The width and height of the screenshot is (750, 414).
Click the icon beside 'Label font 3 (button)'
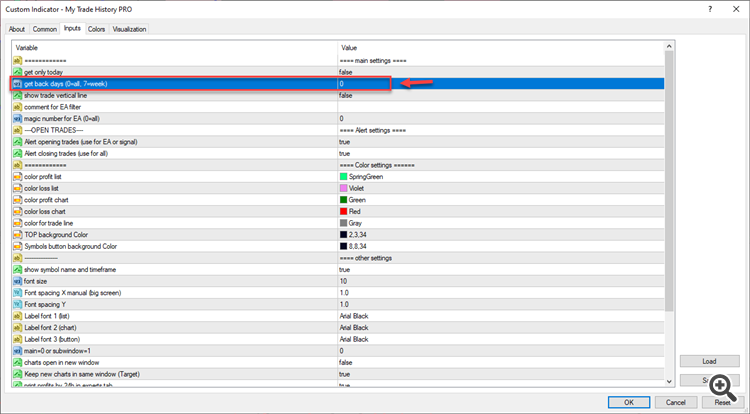pos(18,339)
